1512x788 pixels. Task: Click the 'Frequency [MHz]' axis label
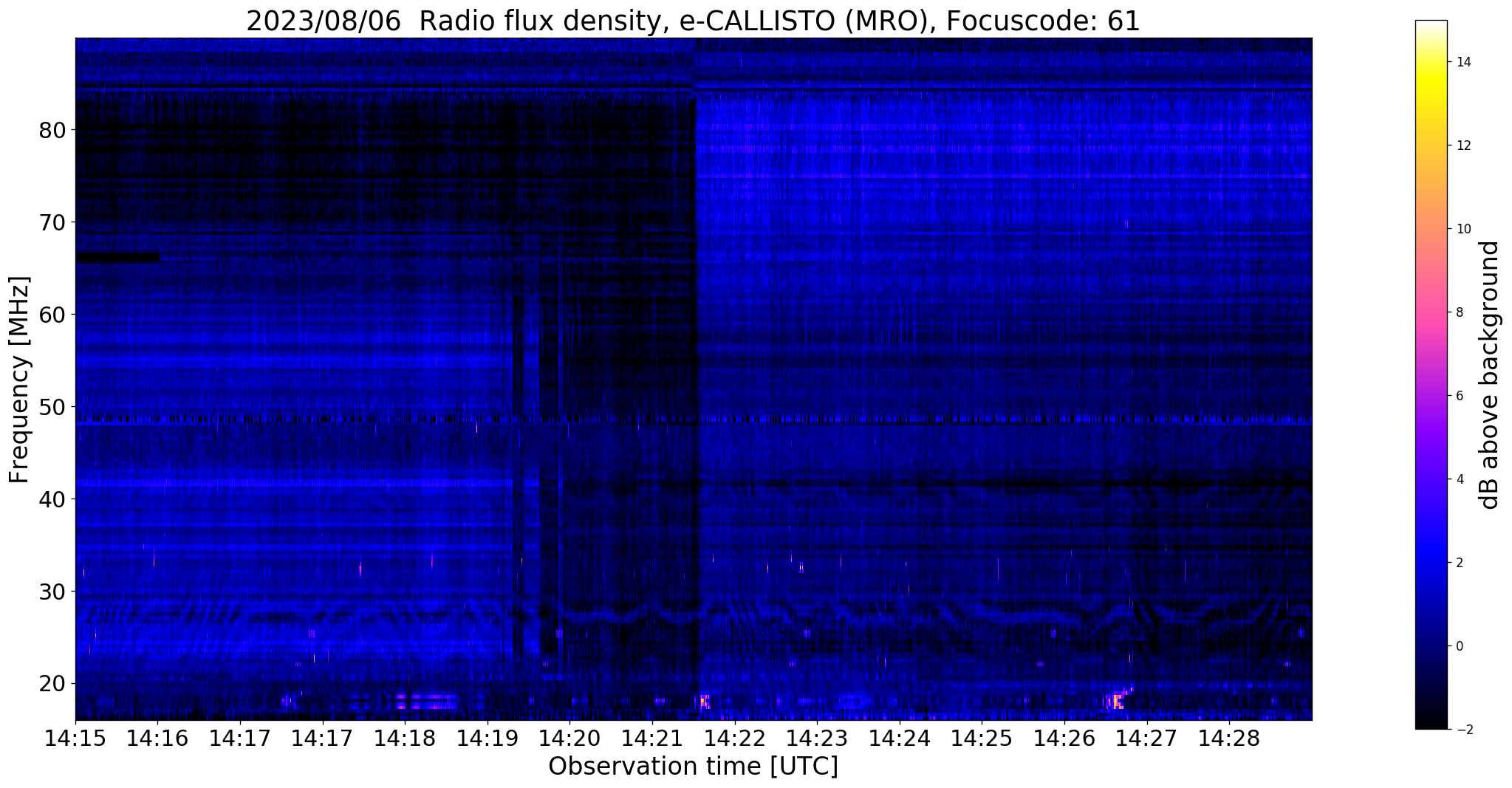pos(19,380)
